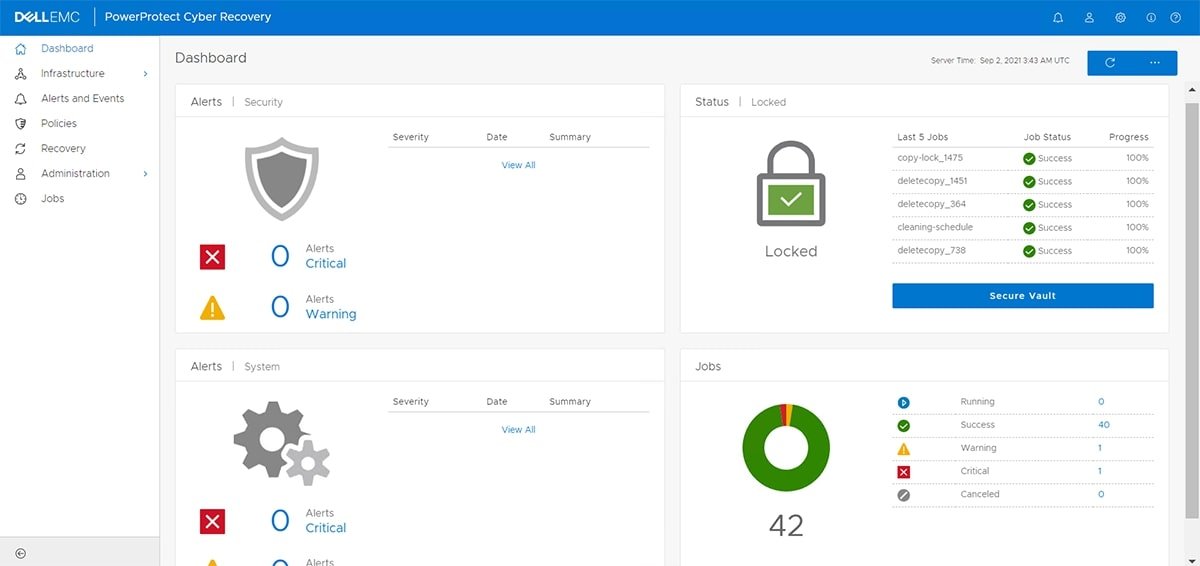
Task: Click the Dashboard home icon in sidebar
Action: coord(20,48)
